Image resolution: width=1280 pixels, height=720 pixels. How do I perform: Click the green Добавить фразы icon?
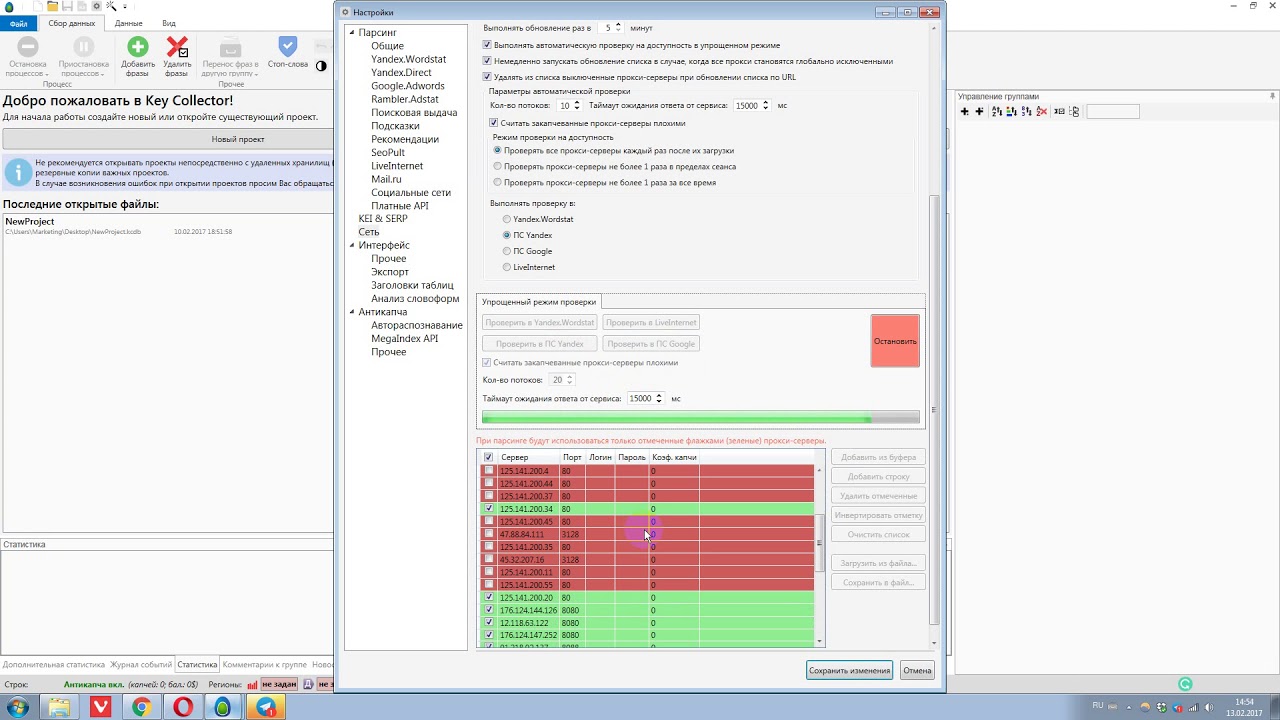[x=138, y=46]
